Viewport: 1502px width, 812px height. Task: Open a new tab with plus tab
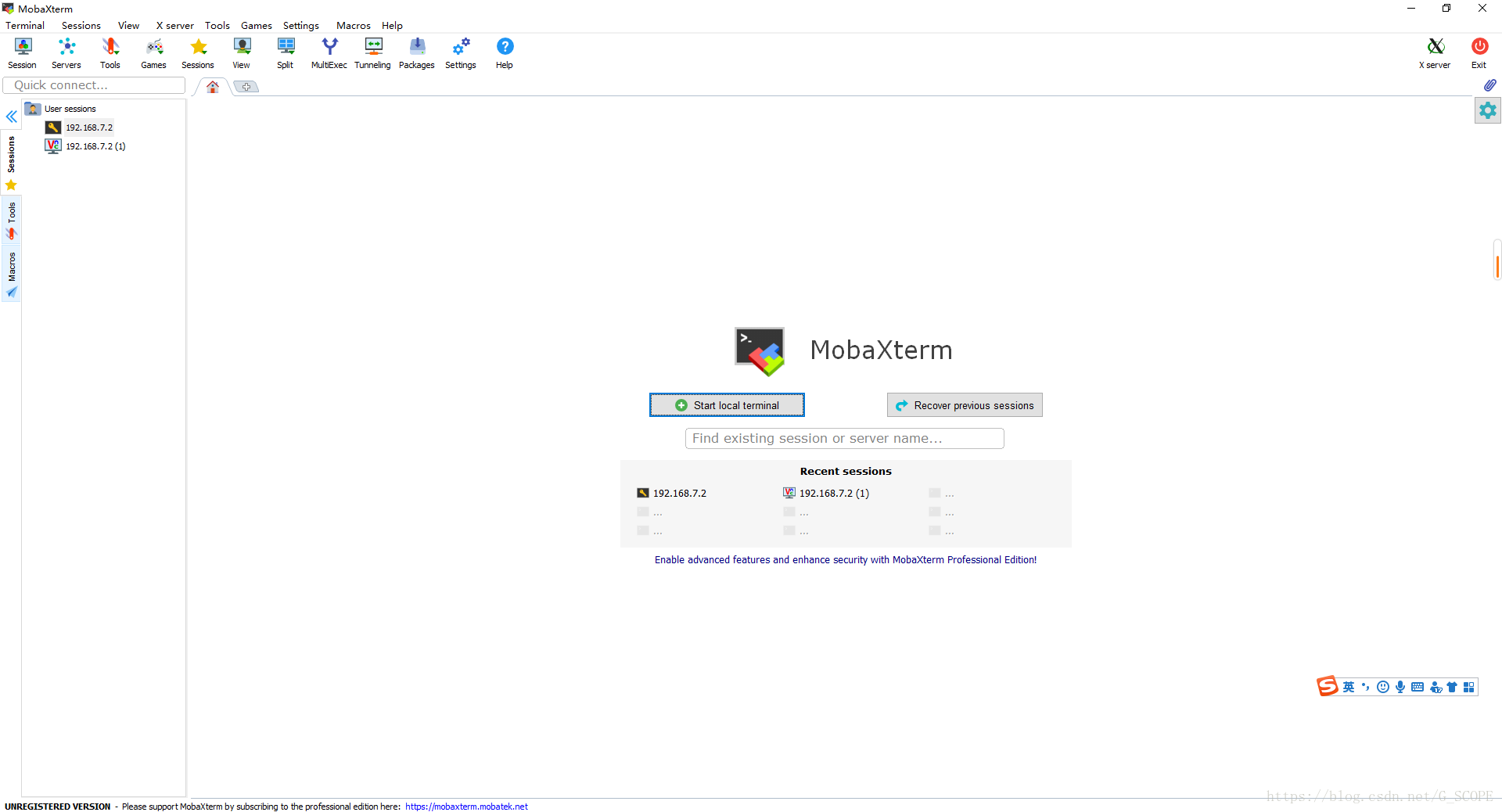246,87
